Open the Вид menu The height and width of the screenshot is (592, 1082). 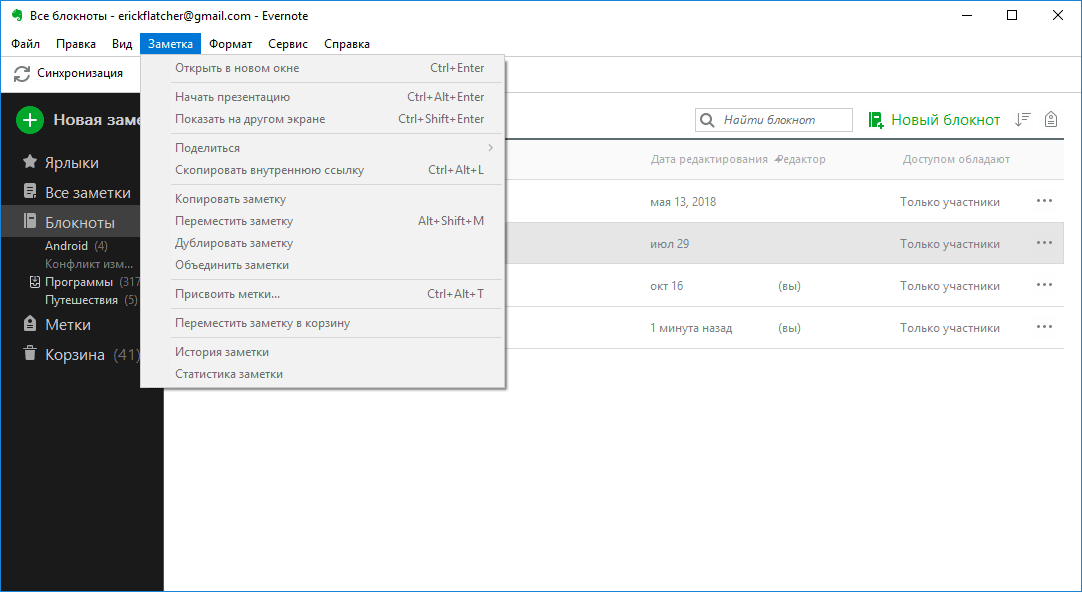coord(122,43)
